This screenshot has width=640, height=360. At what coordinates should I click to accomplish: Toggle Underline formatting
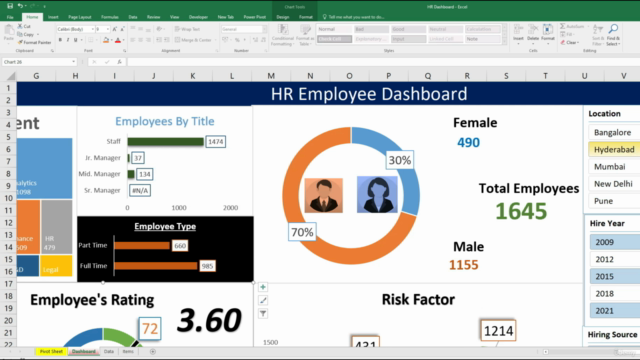pos(75,40)
